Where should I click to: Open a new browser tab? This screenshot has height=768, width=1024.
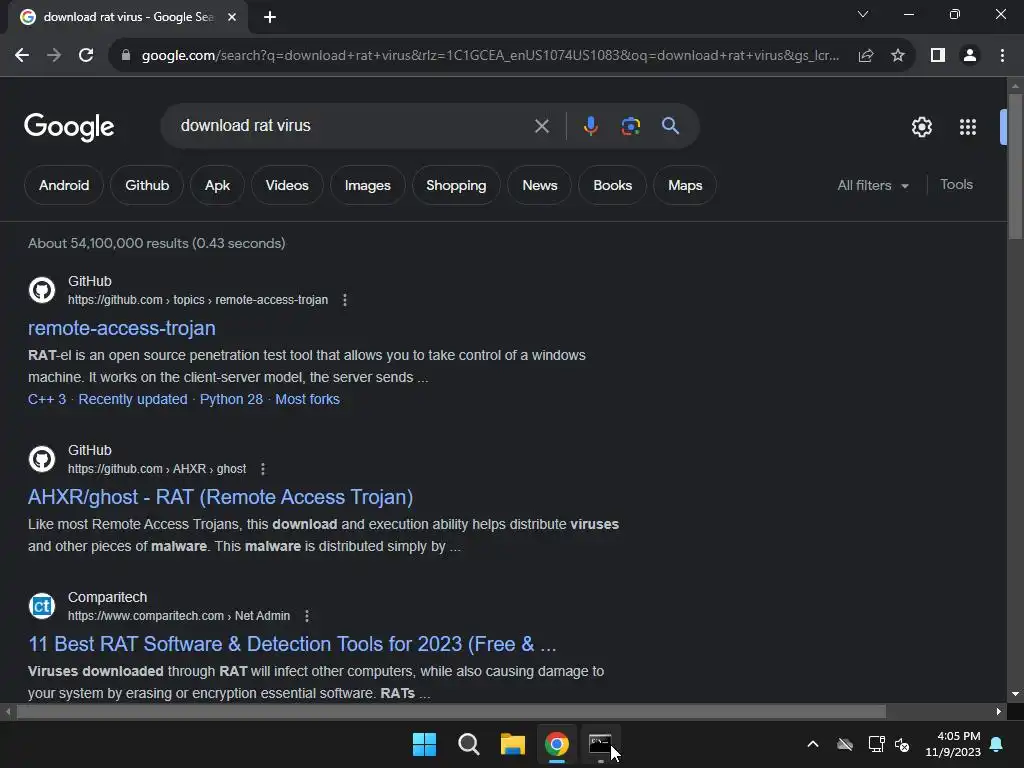270,17
